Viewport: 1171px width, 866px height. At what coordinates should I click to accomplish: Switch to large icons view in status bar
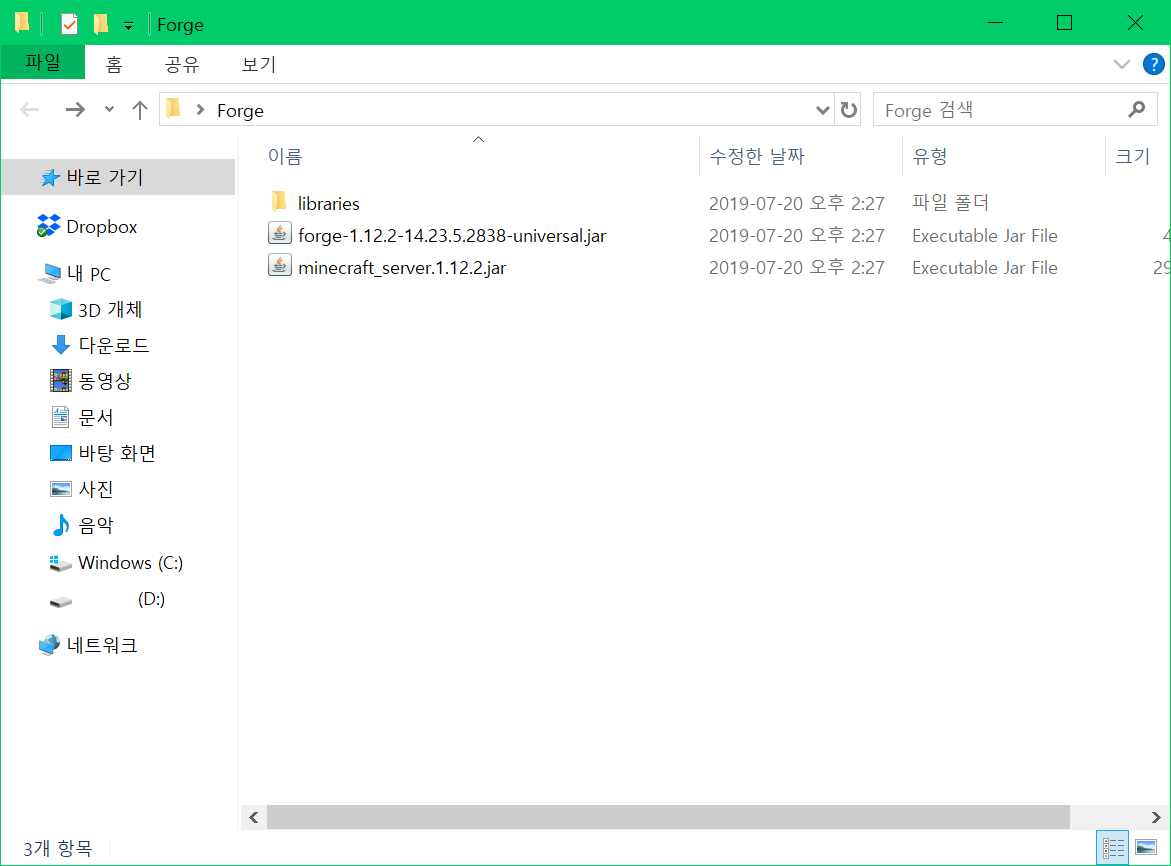pyautogui.click(x=1146, y=847)
